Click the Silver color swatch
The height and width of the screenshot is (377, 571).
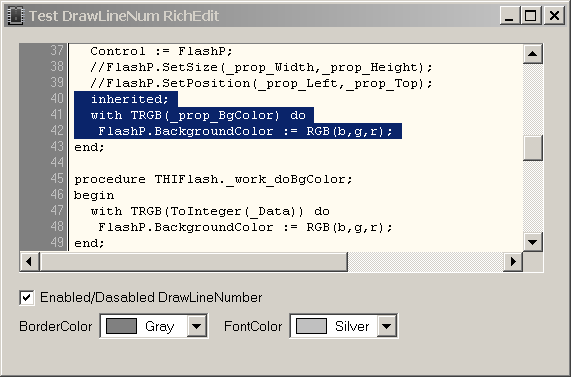point(311,326)
